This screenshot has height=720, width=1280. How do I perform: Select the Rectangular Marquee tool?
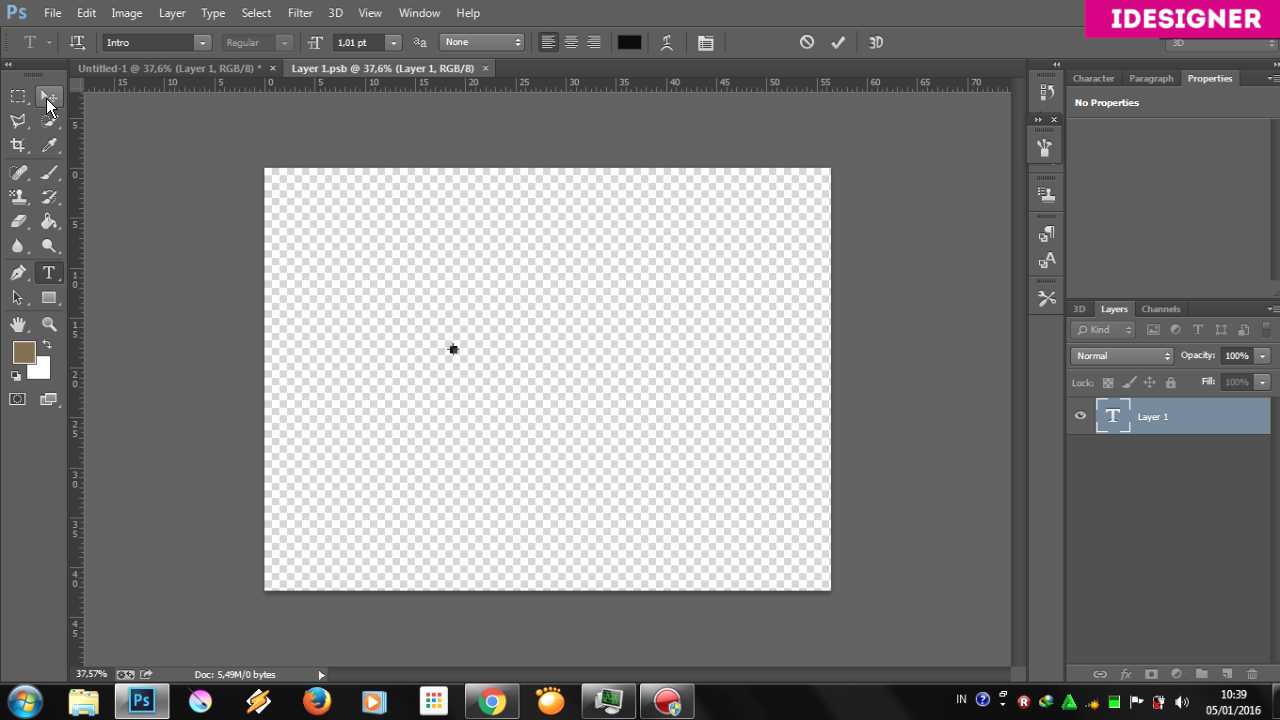18,96
